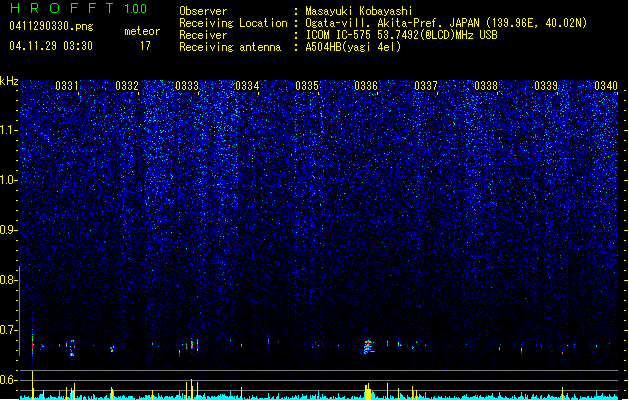This screenshot has height=400, width=629.
Task: Click the A504HB(yagi 4el) antenna value
Action: coord(353,47)
